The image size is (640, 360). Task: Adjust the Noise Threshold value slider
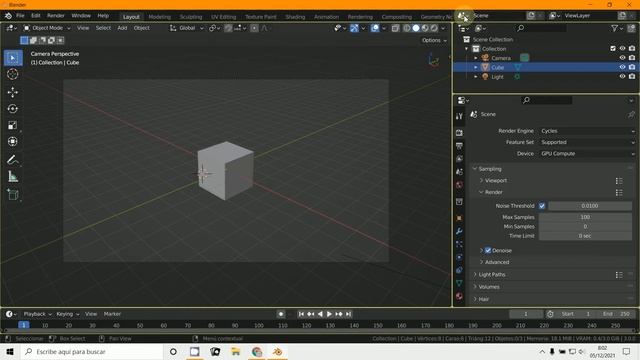(x=590, y=206)
